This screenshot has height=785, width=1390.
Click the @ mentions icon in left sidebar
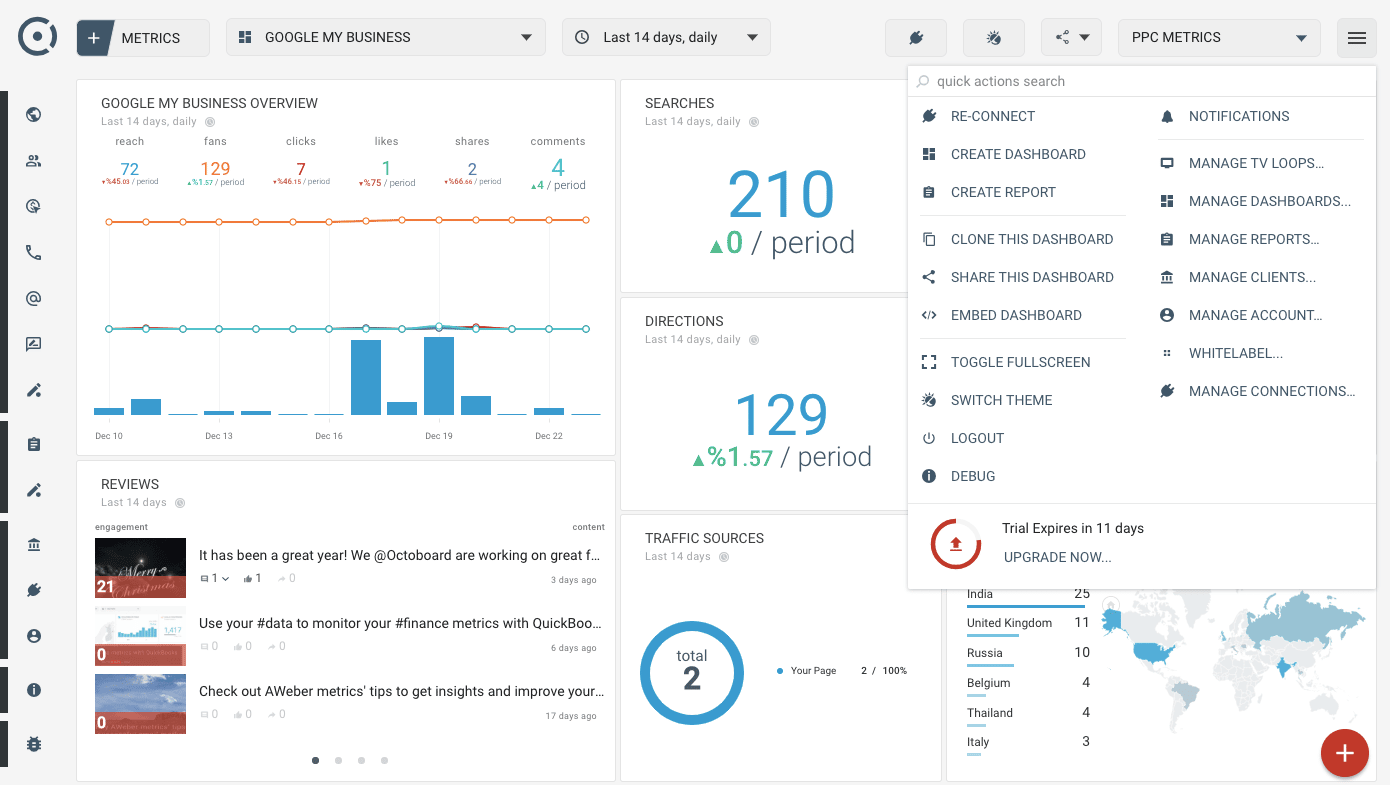[x=33, y=298]
